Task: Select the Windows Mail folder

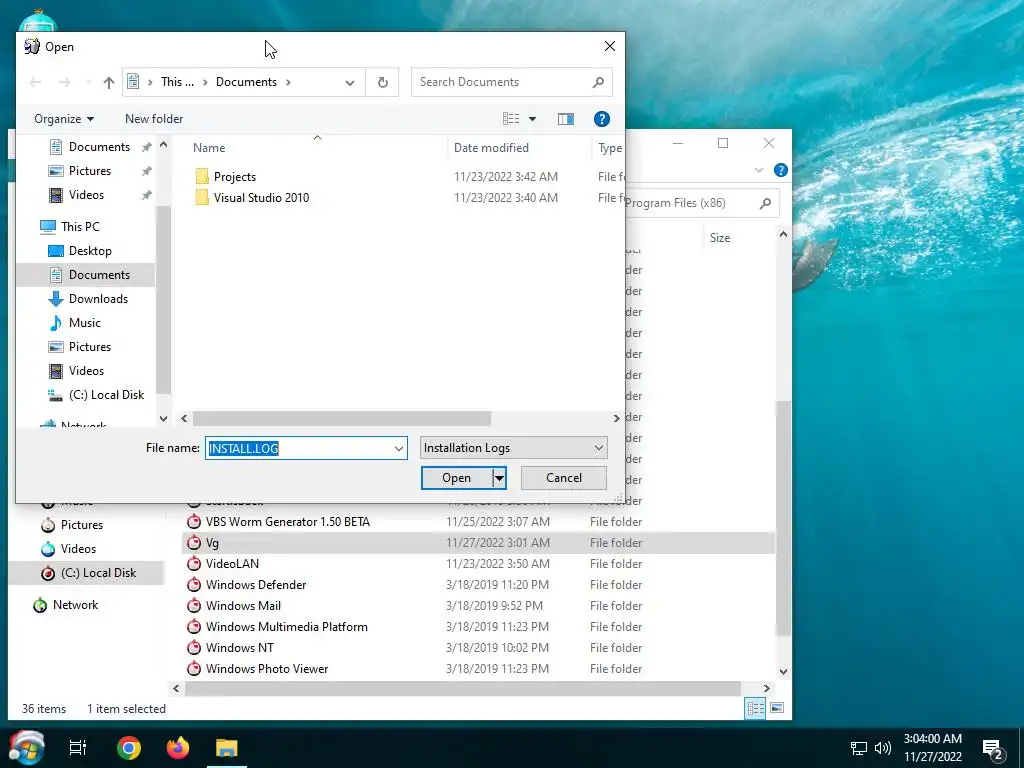Action: tap(243, 606)
